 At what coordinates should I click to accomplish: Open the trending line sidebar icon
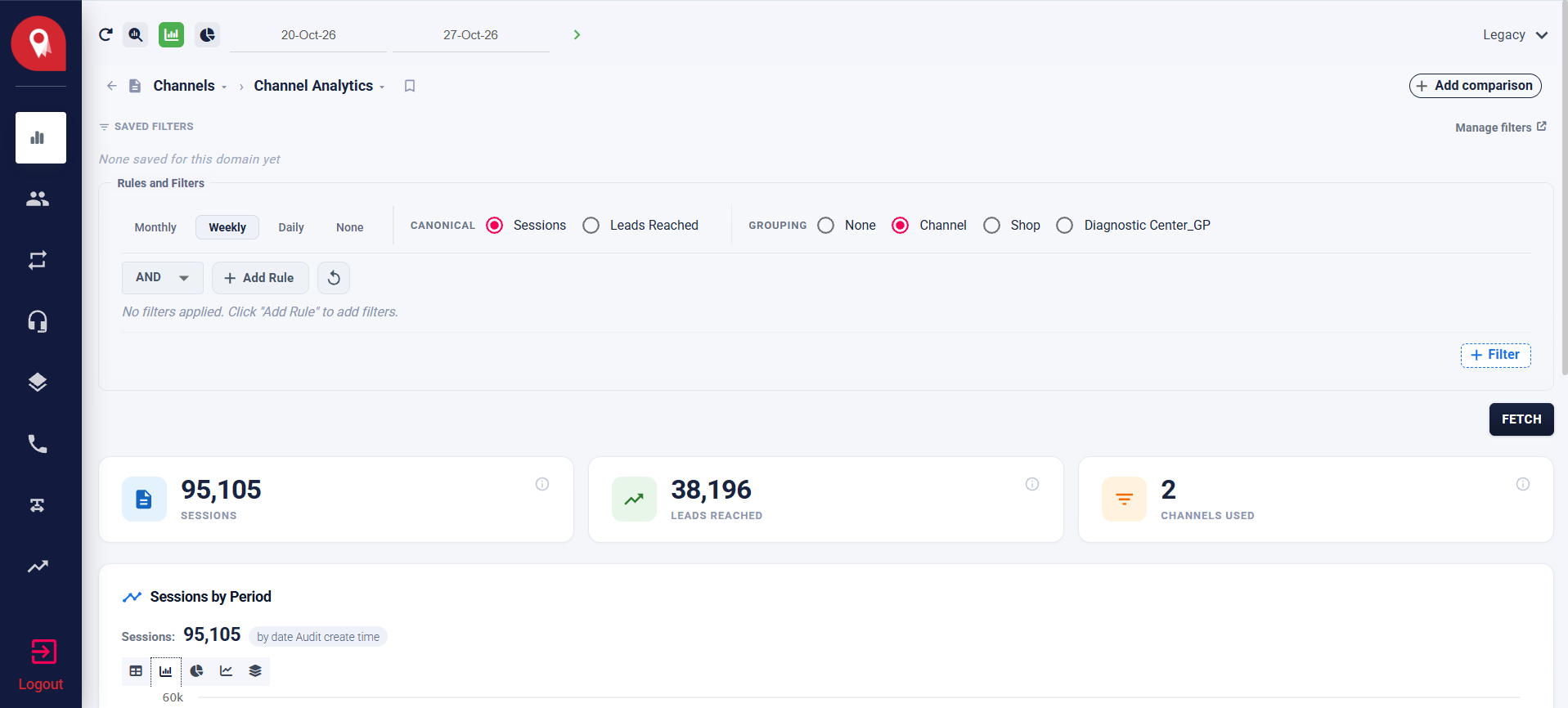click(38, 567)
